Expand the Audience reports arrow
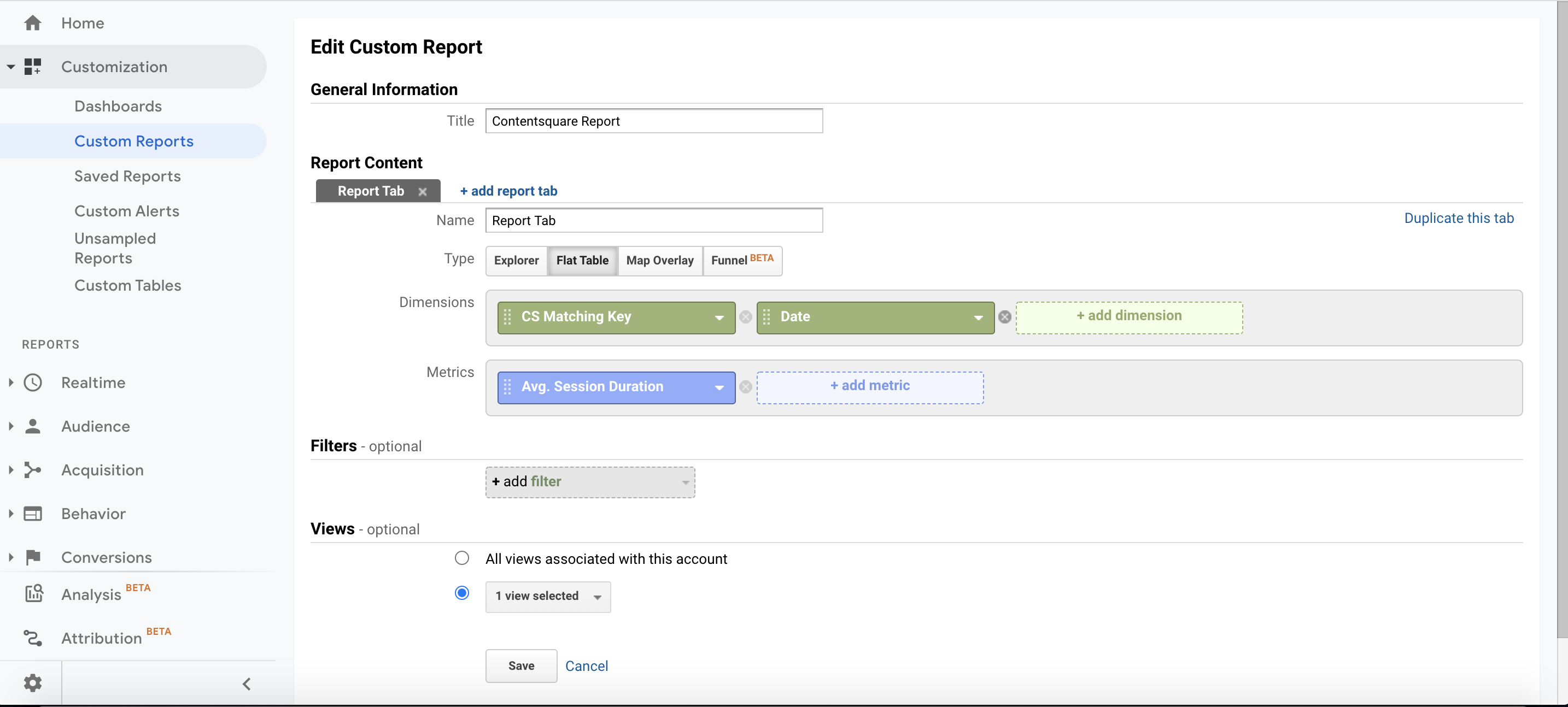The image size is (1568, 707). [x=11, y=427]
